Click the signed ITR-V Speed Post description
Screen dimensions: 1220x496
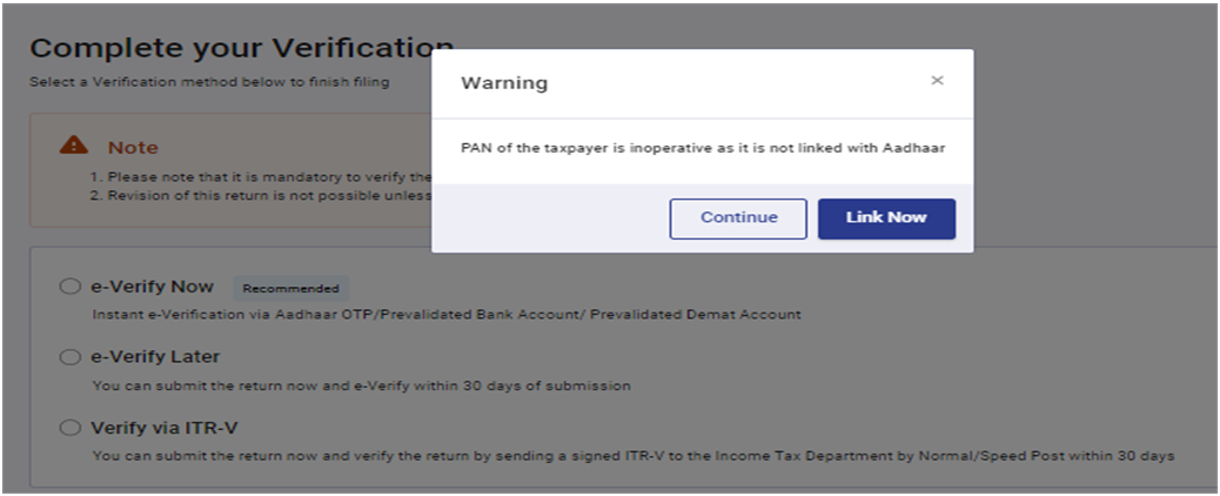pyautogui.click(x=632, y=456)
